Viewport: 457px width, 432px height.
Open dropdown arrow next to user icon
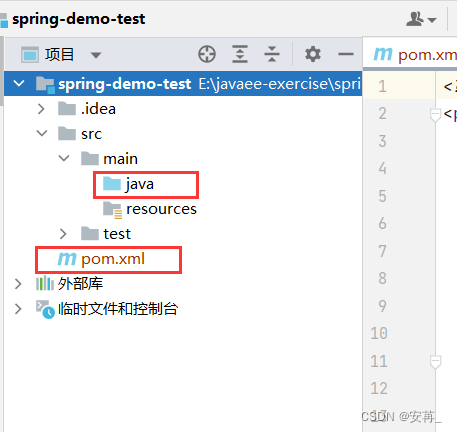click(x=432, y=20)
